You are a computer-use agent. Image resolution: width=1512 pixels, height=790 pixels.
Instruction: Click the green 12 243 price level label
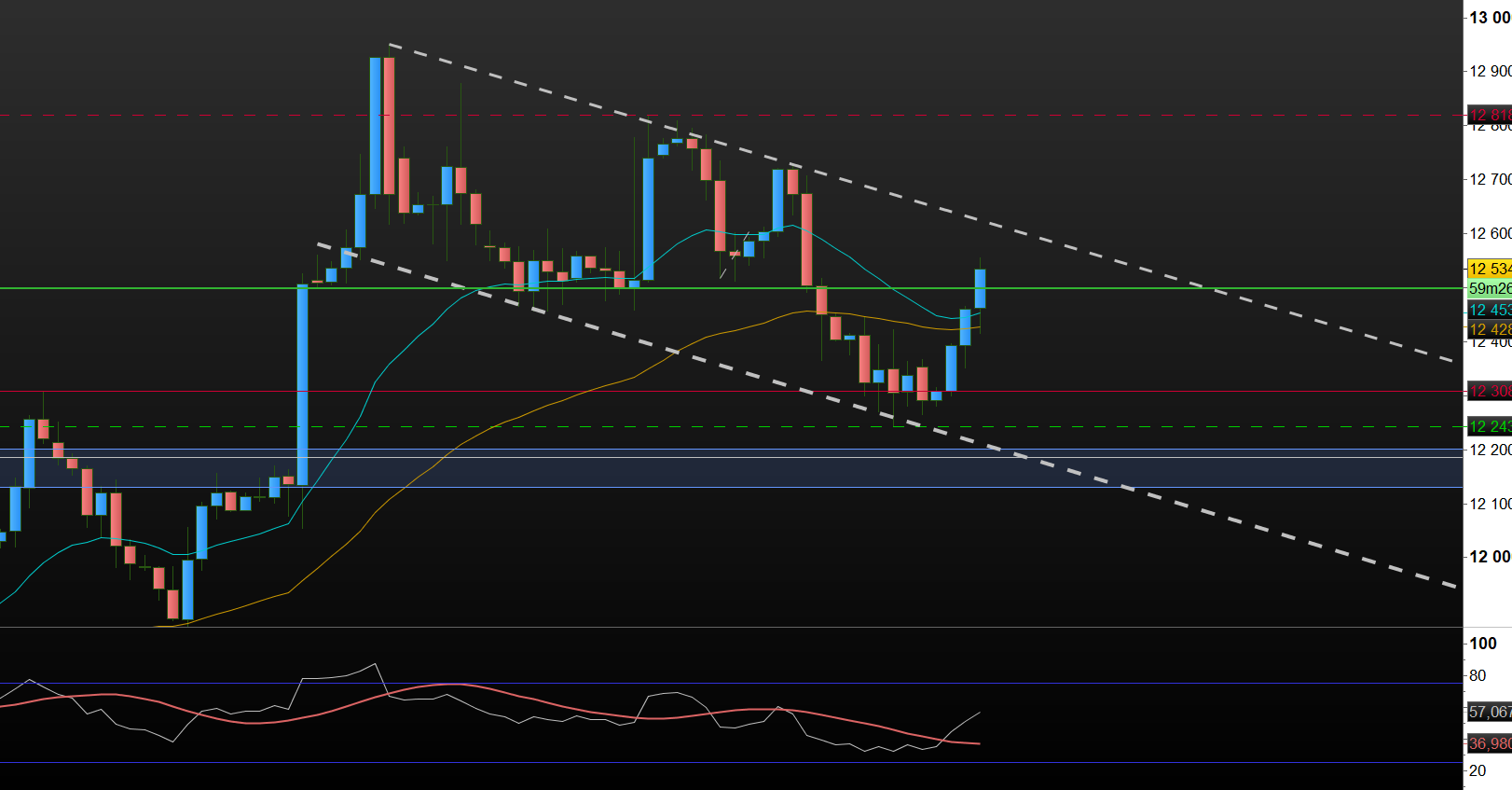click(x=1490, y=426)
